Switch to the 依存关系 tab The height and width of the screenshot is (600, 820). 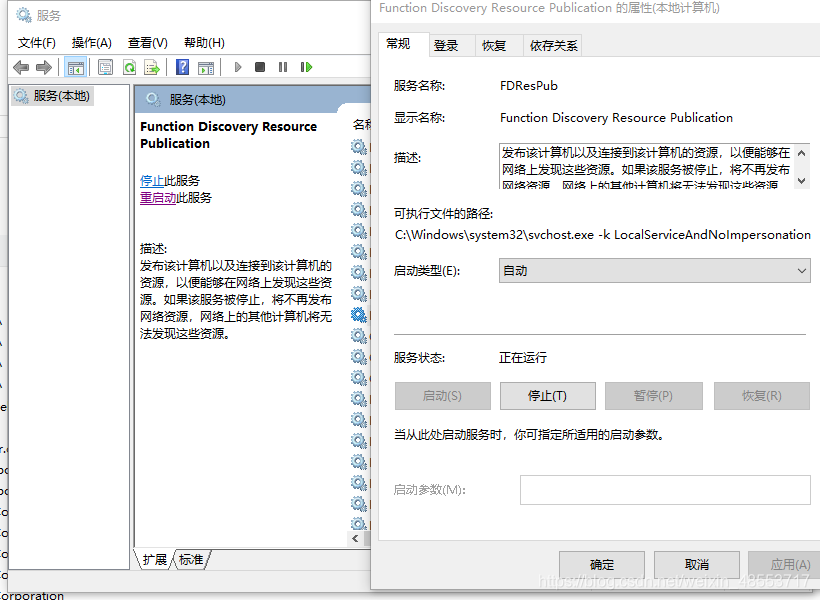(553, 46)
